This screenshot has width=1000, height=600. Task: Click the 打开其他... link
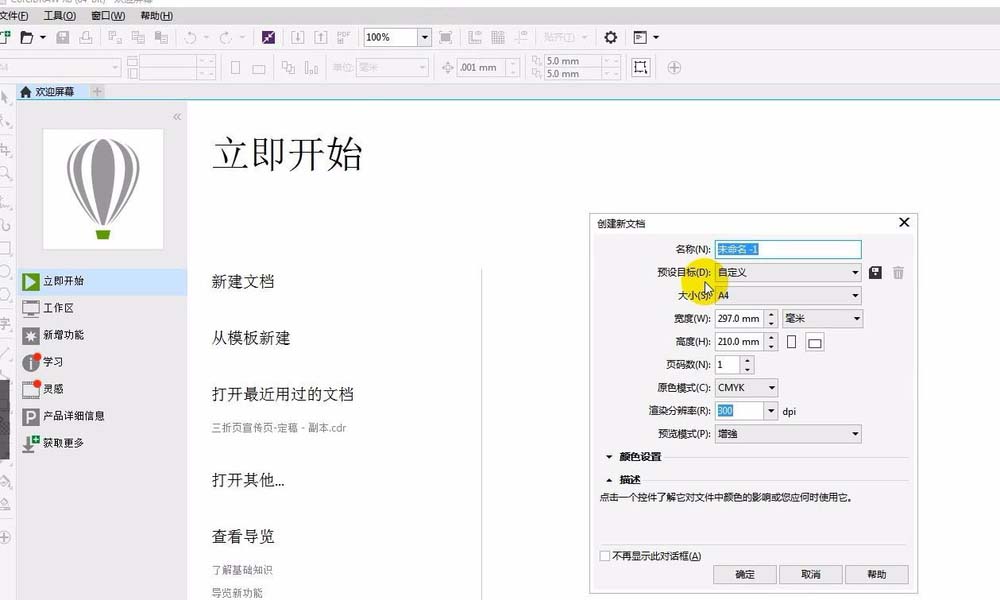(x=248, y=479)
